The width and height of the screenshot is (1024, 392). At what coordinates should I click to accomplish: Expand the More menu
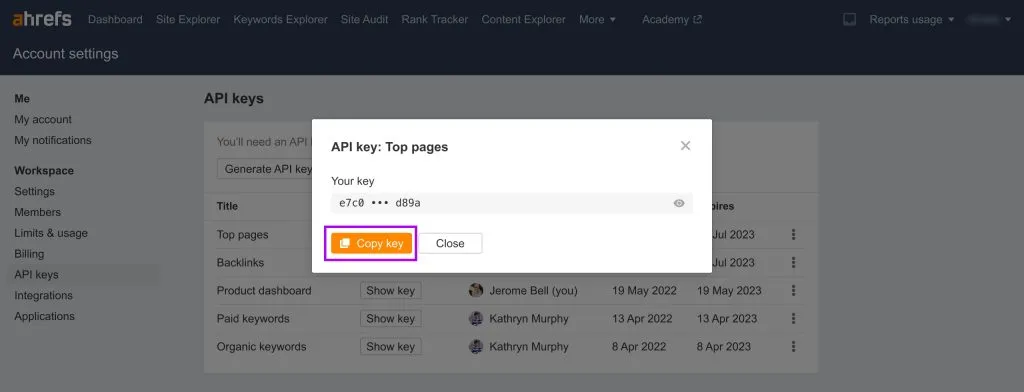598,20
